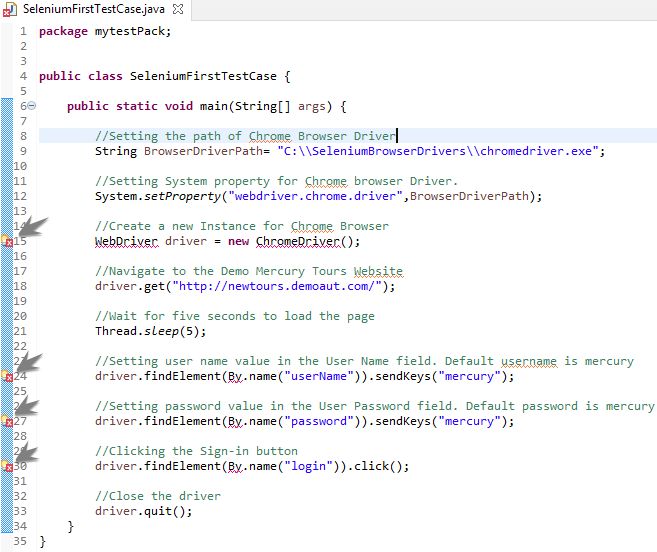Close the SeleniumFirstTestCase.java tab
This screenshot has height=552, width=657.
coord(178,9)
